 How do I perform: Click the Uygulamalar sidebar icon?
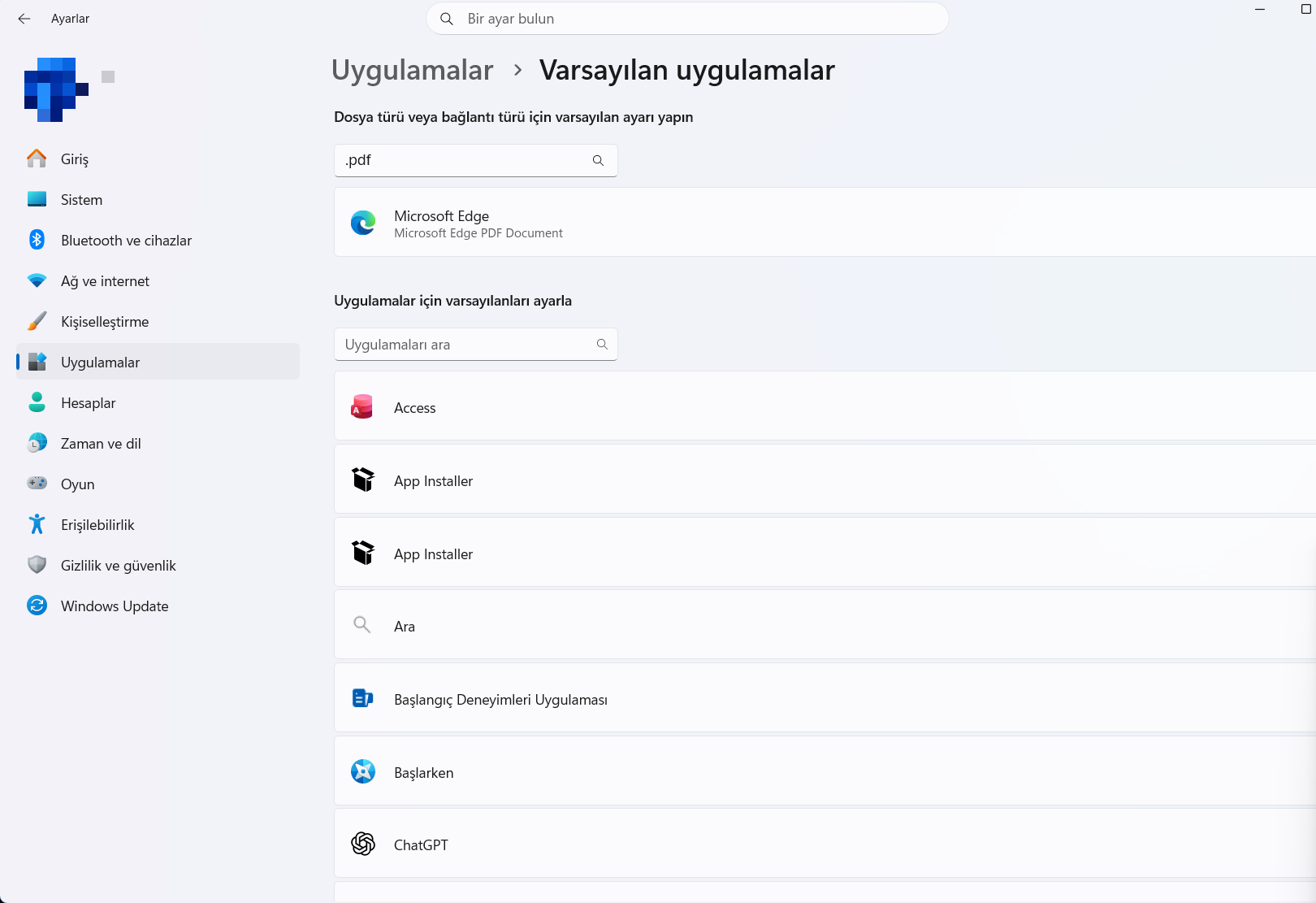click(37, 362)
